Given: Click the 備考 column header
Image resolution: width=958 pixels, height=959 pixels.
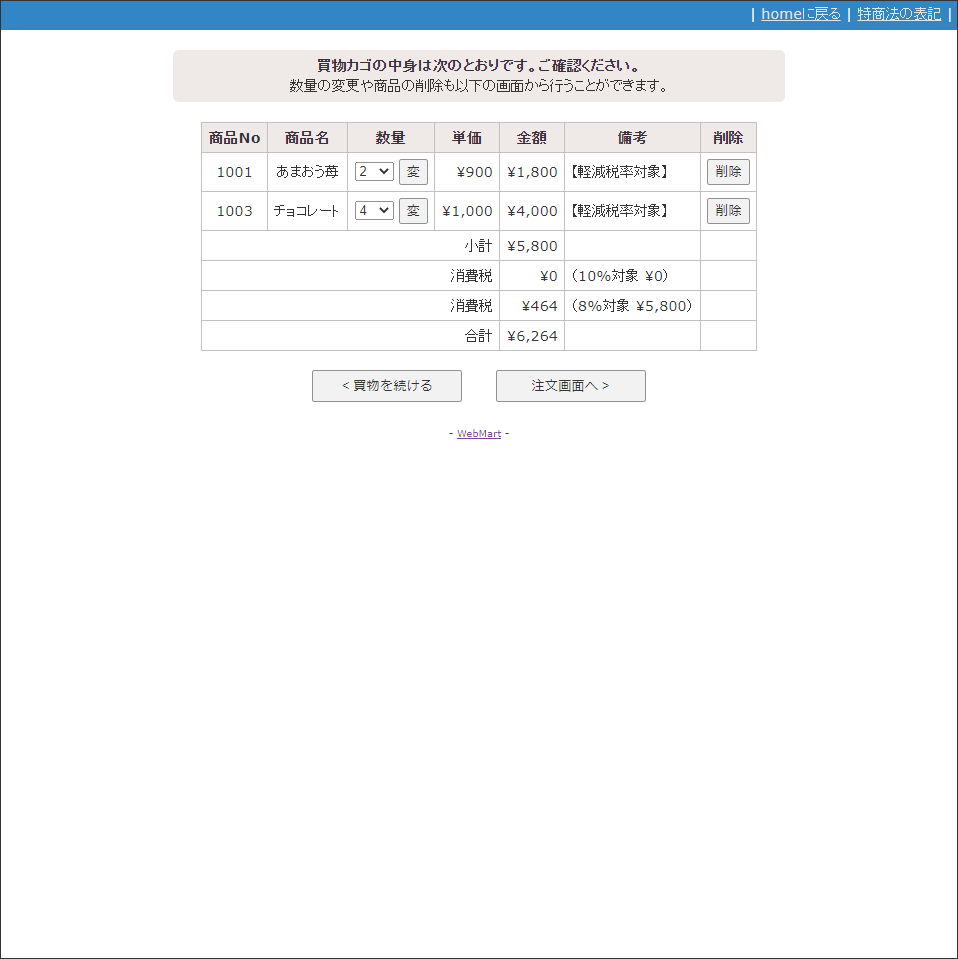Looking at the screenshot, I should 632,138.
